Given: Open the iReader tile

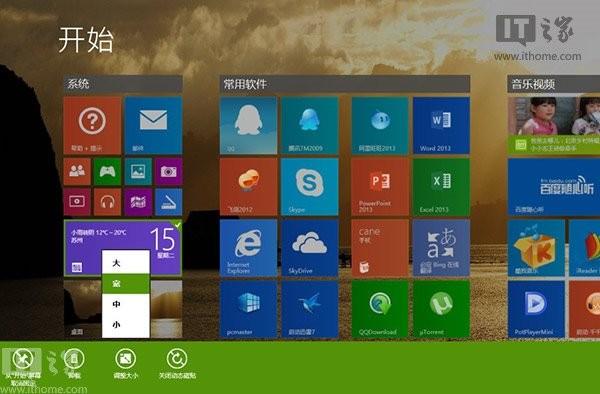Looking at the screenshot, I should point(585,248).
